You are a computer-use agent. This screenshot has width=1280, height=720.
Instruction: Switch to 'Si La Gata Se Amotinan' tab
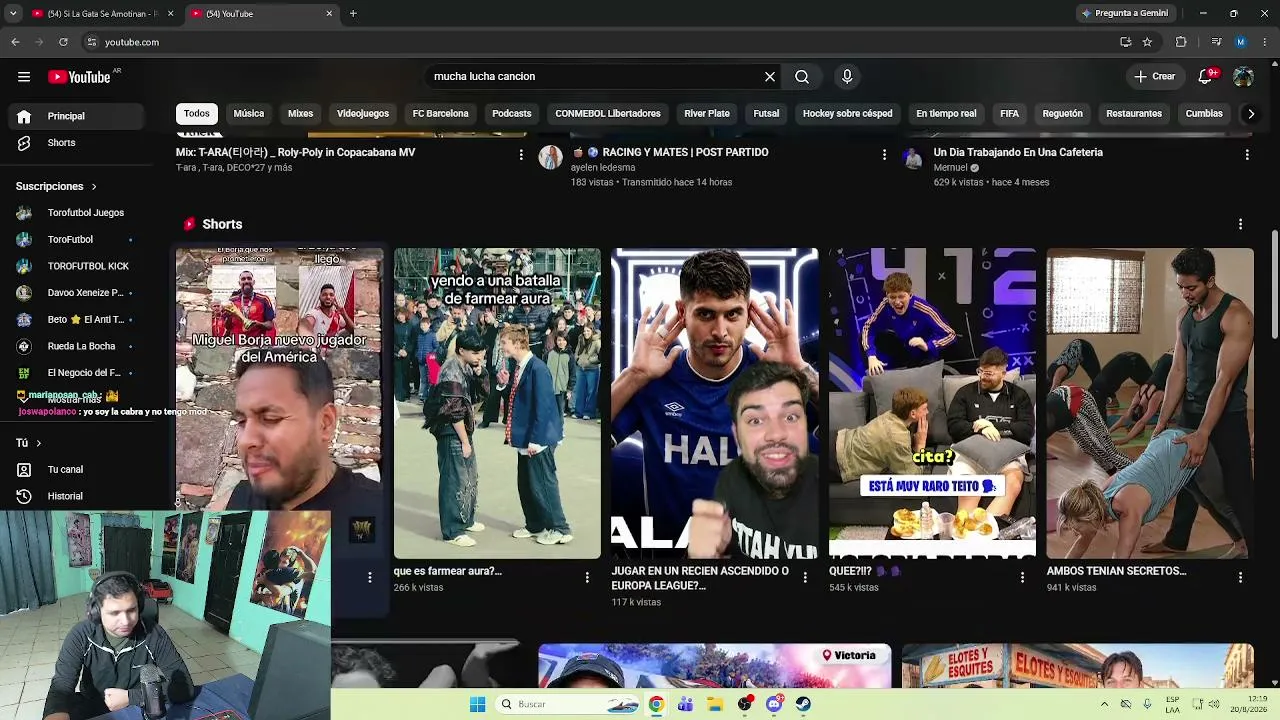pyautogui.click(x=103, y=14)
